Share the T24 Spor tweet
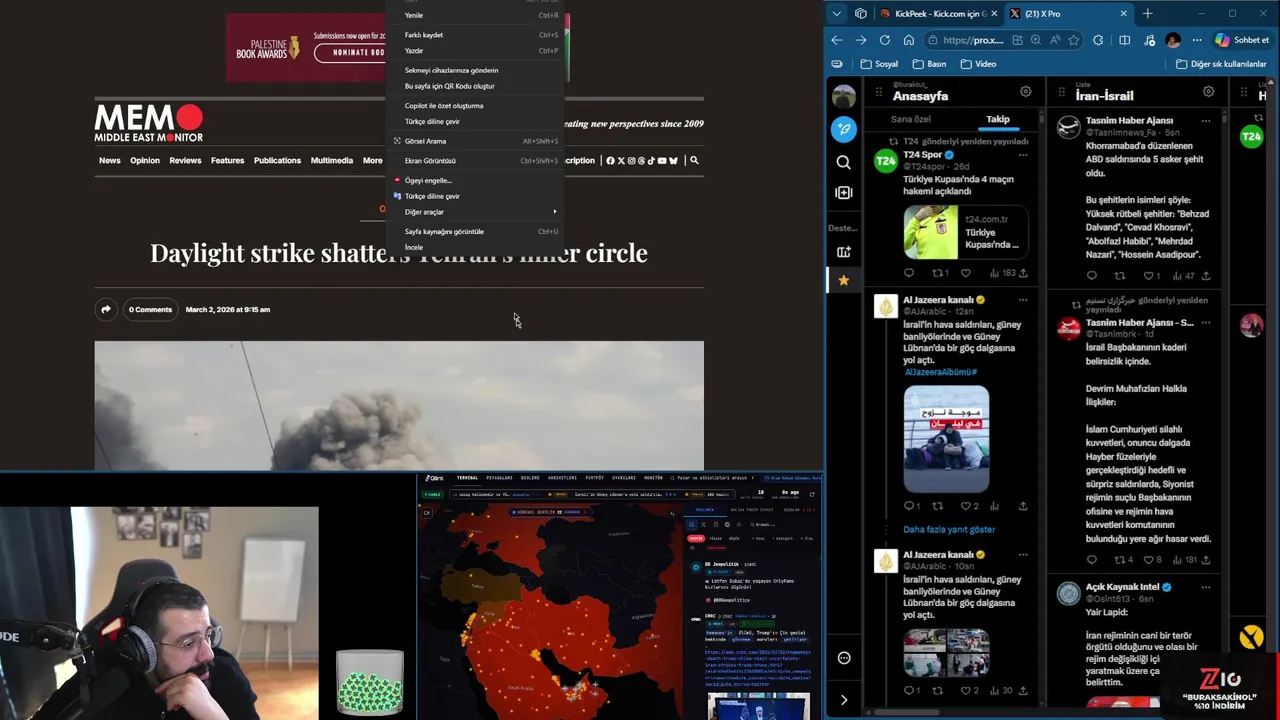This screenshot has height=720, width=1280. pos(1022,273)
